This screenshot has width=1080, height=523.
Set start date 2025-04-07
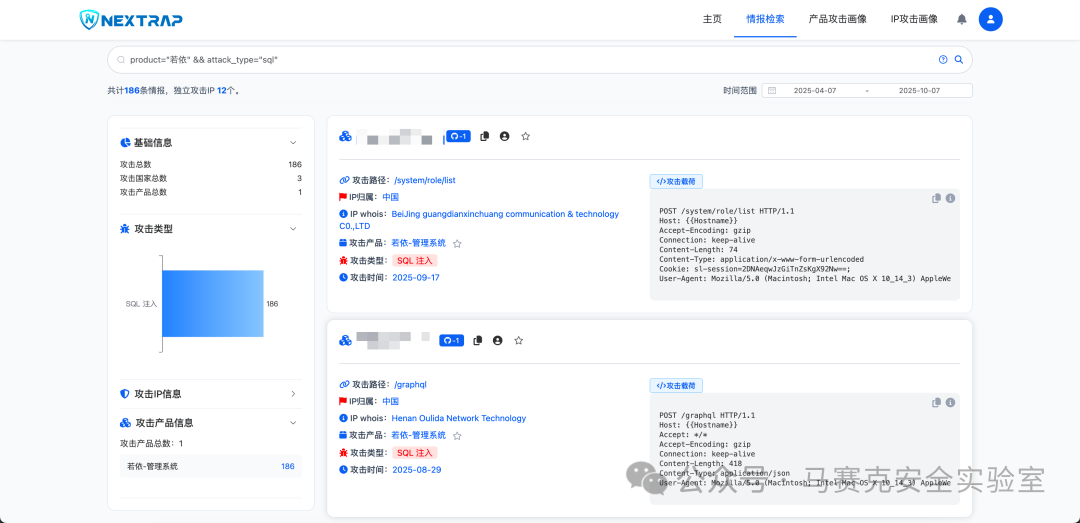(815, 90)
